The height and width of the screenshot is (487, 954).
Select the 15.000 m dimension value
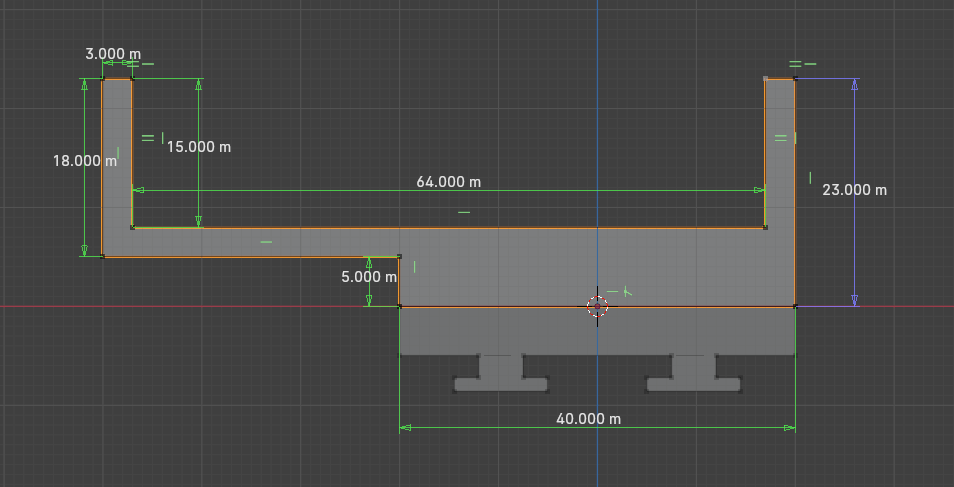click(198, 147)
